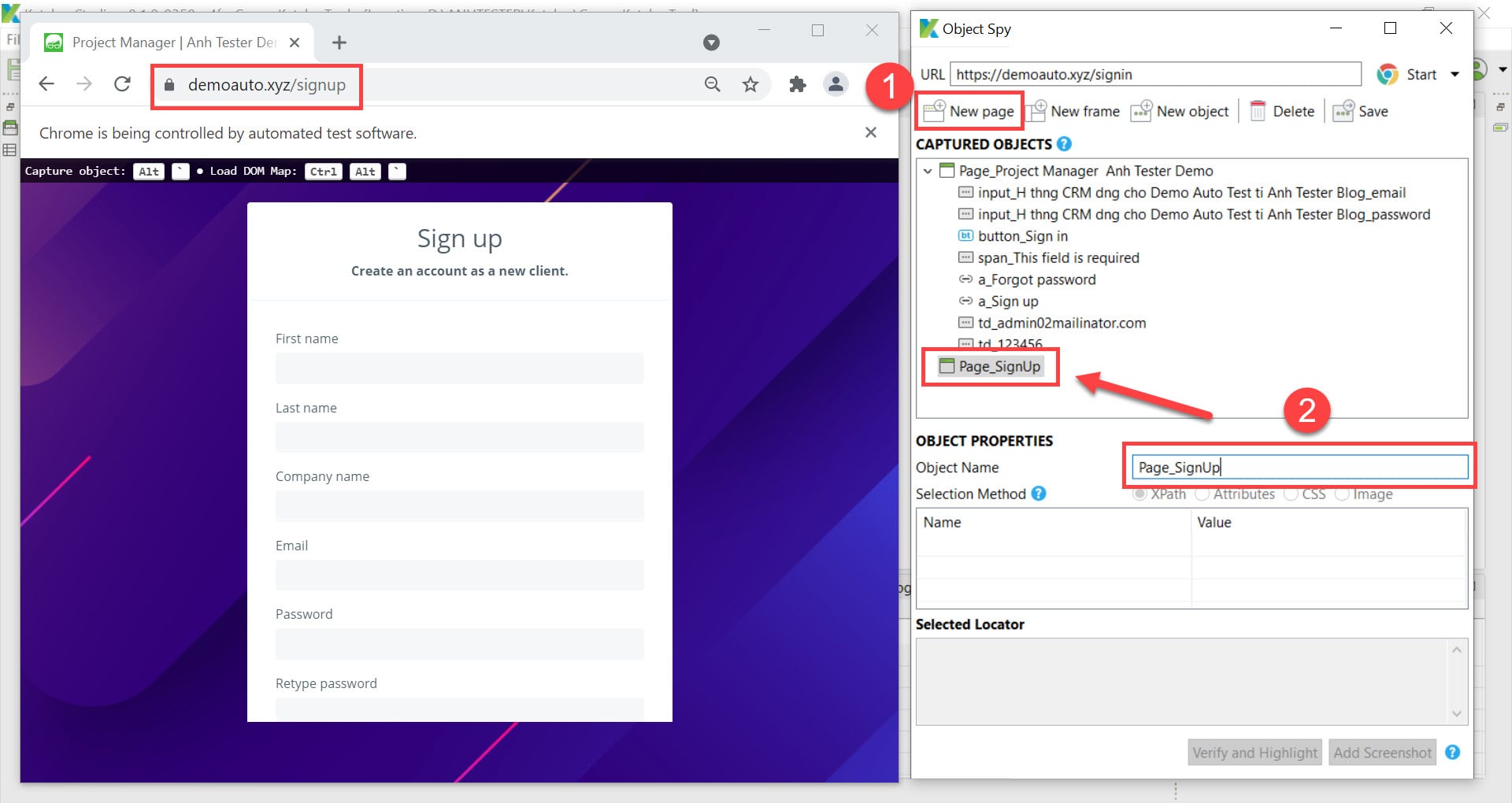Click the Start button with Chrome icon

click(1407, 74)
